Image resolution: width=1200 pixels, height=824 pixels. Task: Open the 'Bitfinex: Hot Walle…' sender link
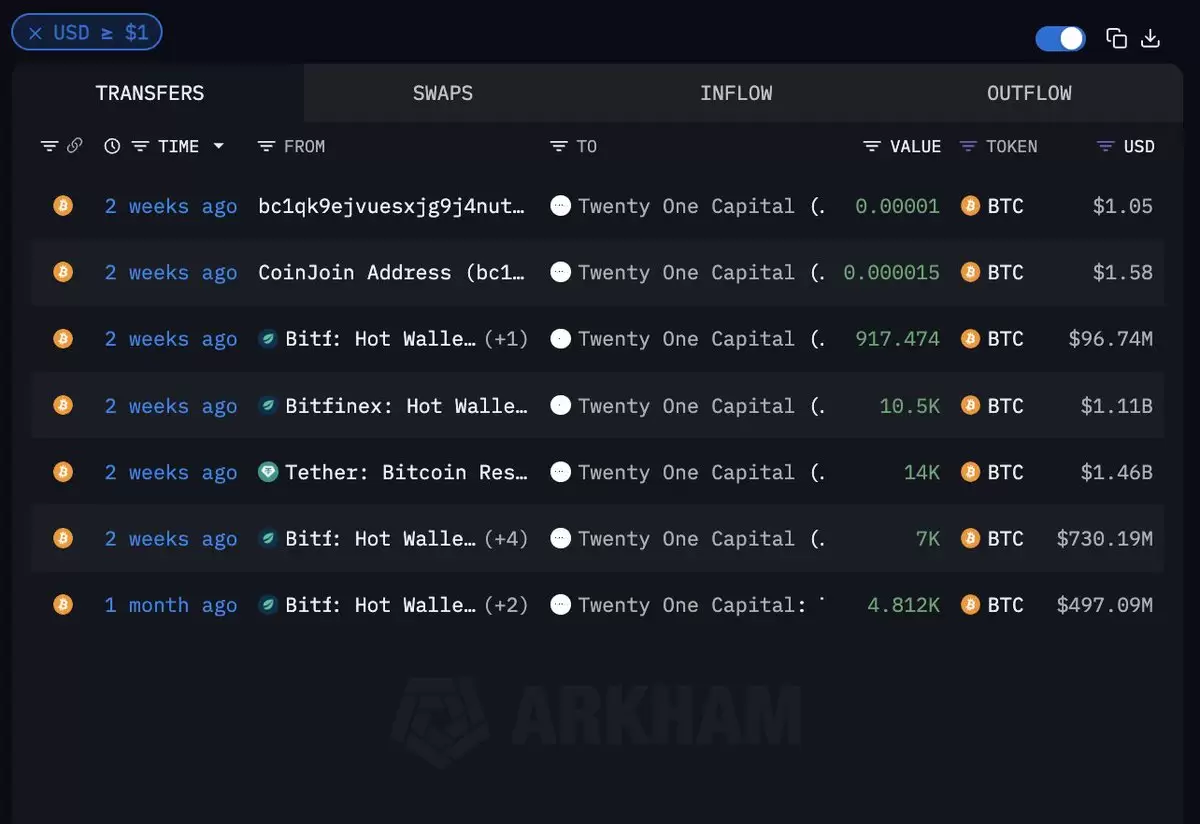pos(406,405)
